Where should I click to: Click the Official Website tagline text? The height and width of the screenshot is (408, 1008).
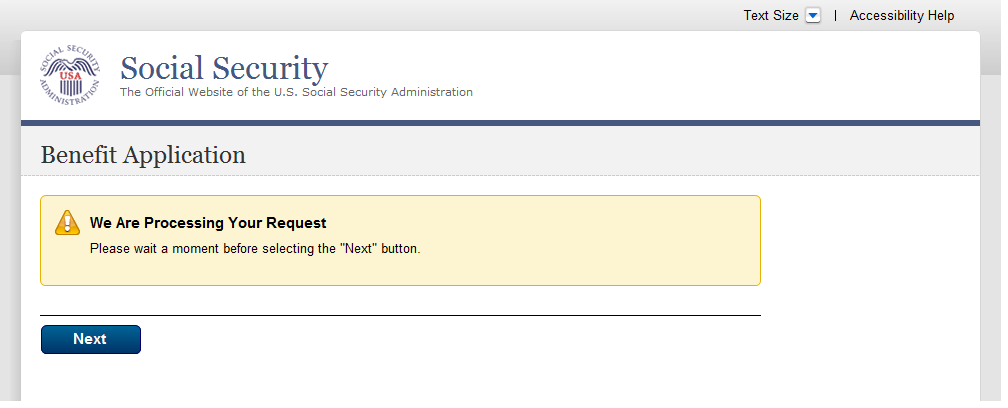coord(296,93)
